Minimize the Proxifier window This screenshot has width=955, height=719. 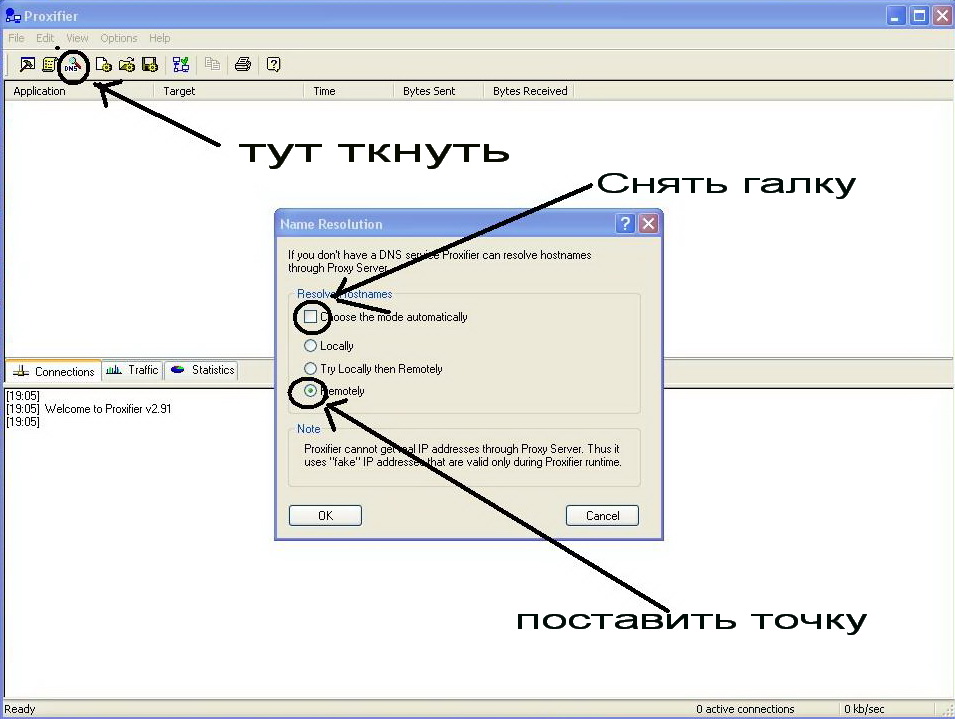(x=895, y=16)
